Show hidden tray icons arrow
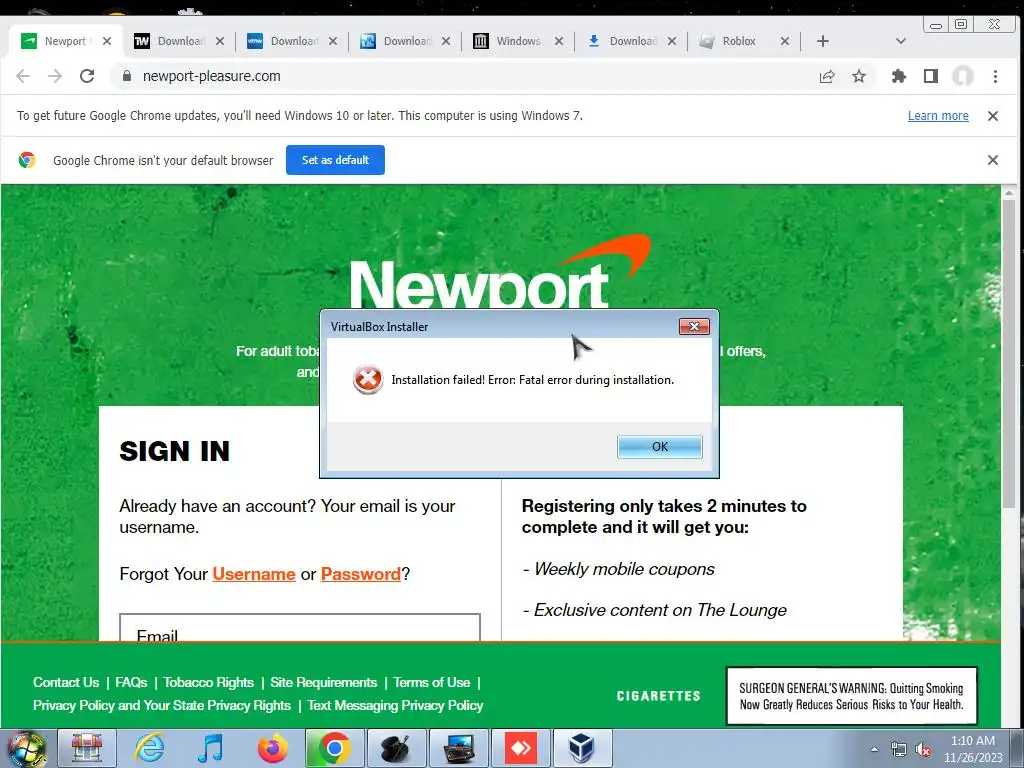Screen dimensions: 1024x768 point(874,749)
